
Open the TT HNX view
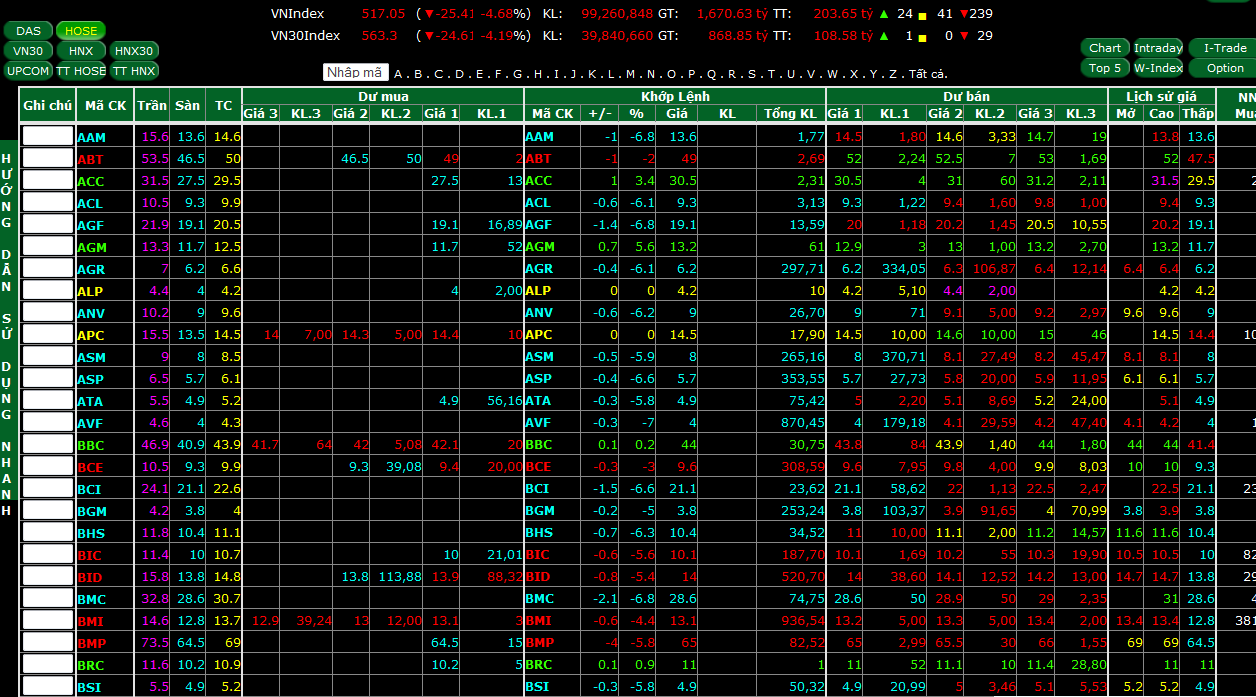(134, 71)
